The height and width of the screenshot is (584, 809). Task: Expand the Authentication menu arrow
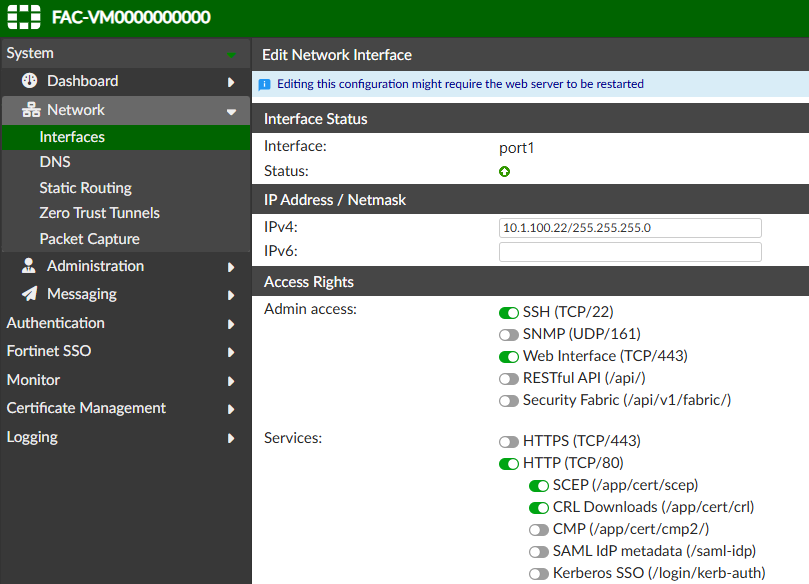pos(231,324)
